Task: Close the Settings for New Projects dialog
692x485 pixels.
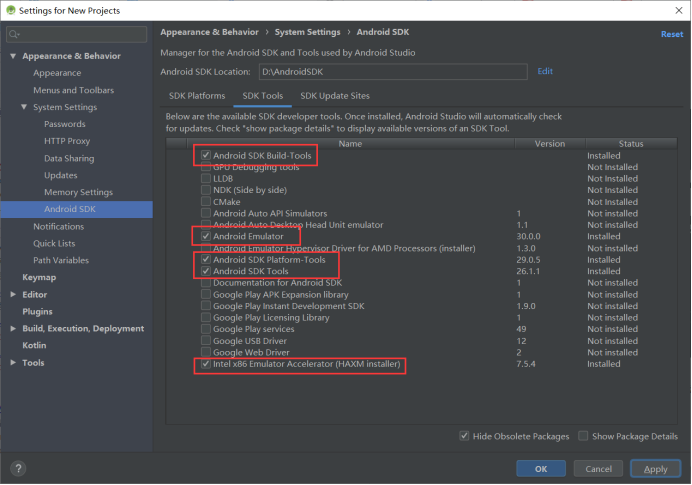Action: pos(679,10)
